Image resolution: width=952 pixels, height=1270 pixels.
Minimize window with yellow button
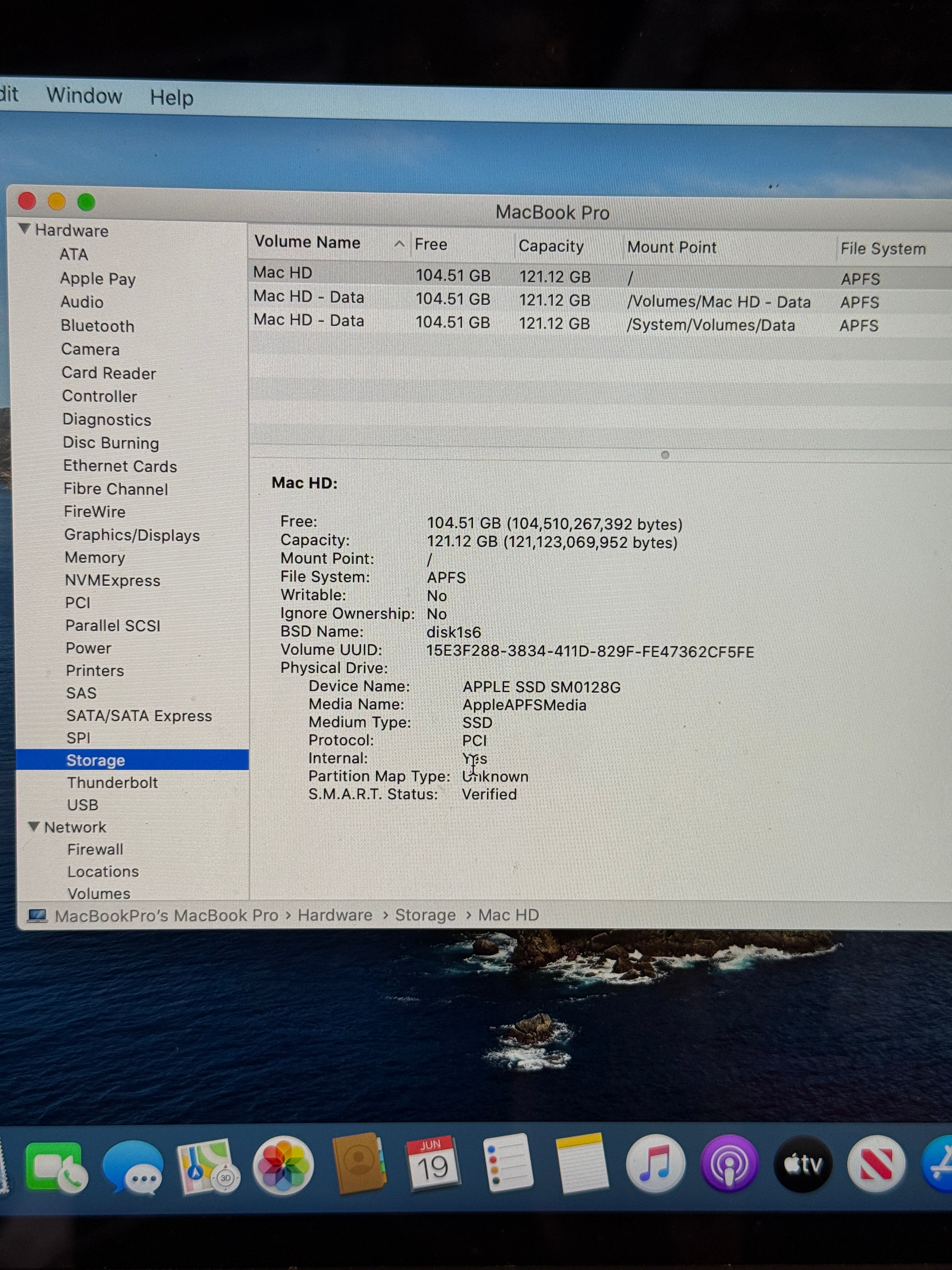[56, 202]
